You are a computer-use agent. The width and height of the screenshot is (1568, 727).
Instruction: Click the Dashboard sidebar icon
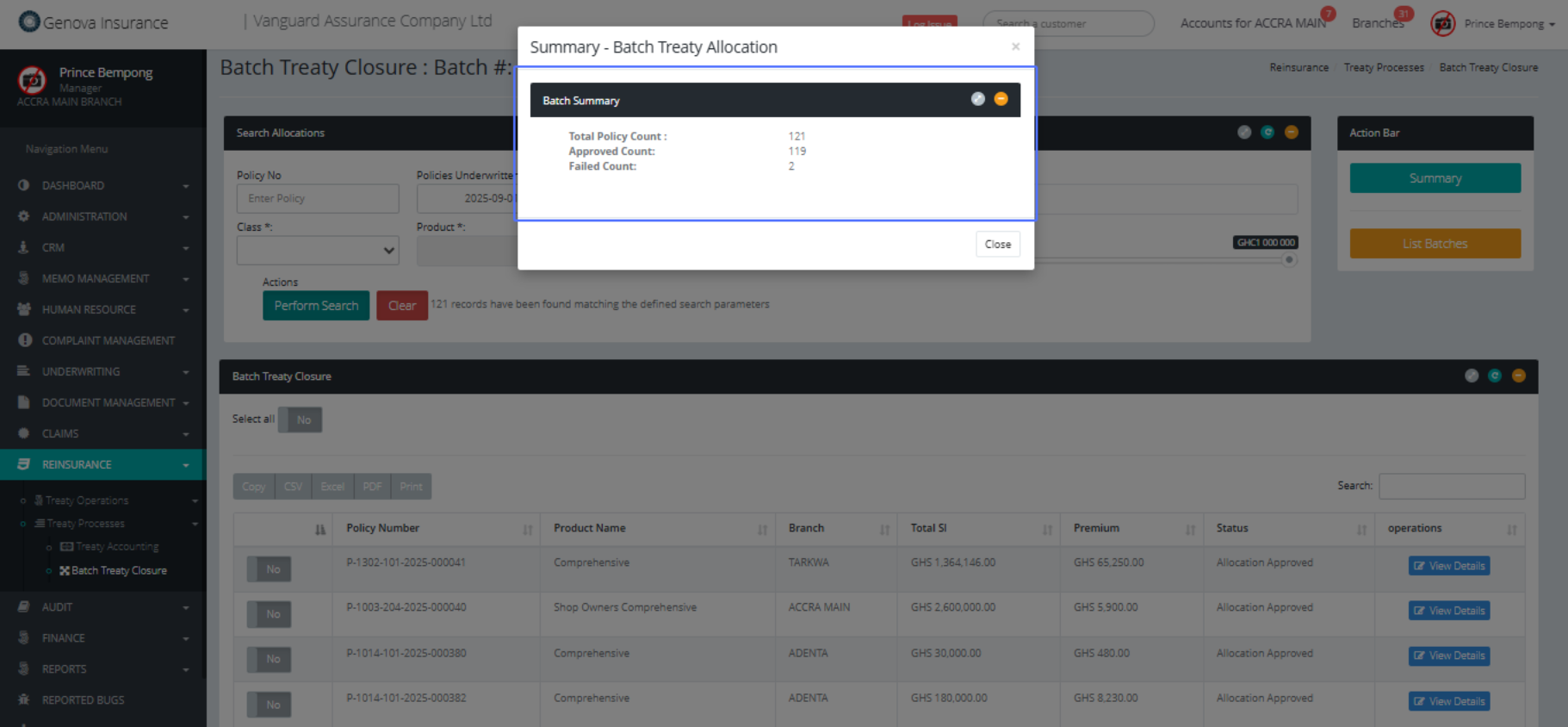[24, 185]
